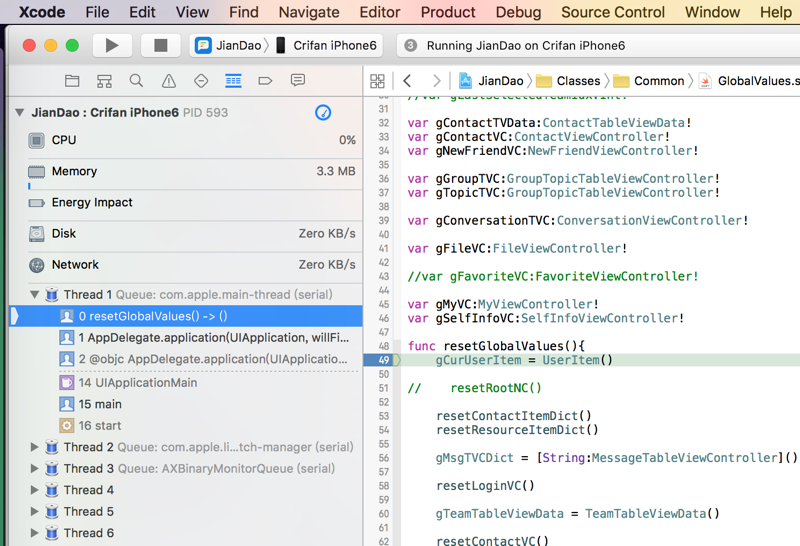The height and width of the screenshot is (546, 800).
Task: Open the Symbol navigator icon
Action: (x=104, y=81)
